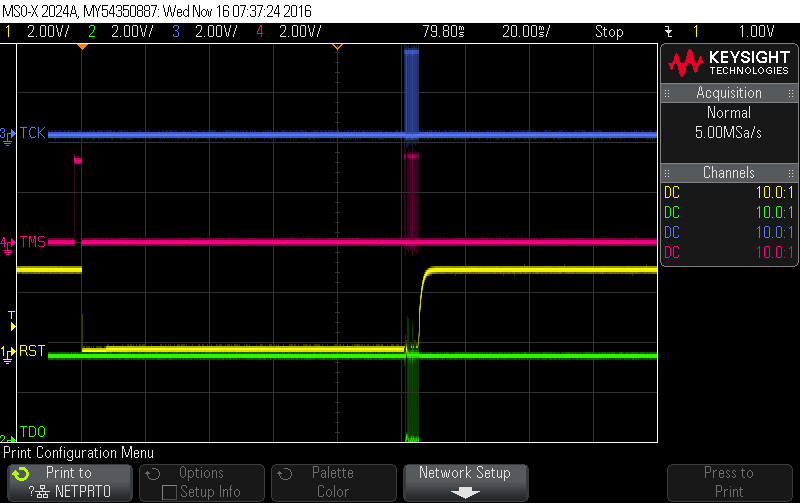Click the channel 3 ground indicator beside TCK
This screenshot has height=503, width=800.
click(8, 136)
